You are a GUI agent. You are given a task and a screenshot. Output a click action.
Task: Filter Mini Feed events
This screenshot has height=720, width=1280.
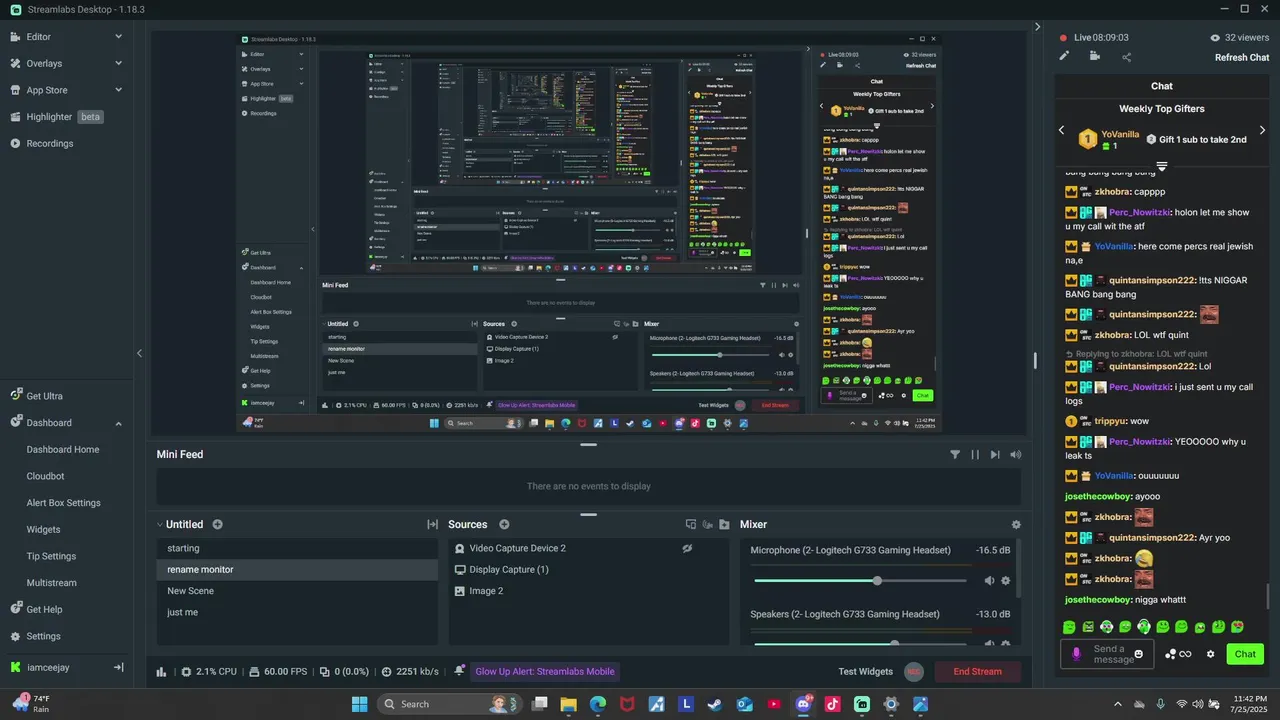955,454
